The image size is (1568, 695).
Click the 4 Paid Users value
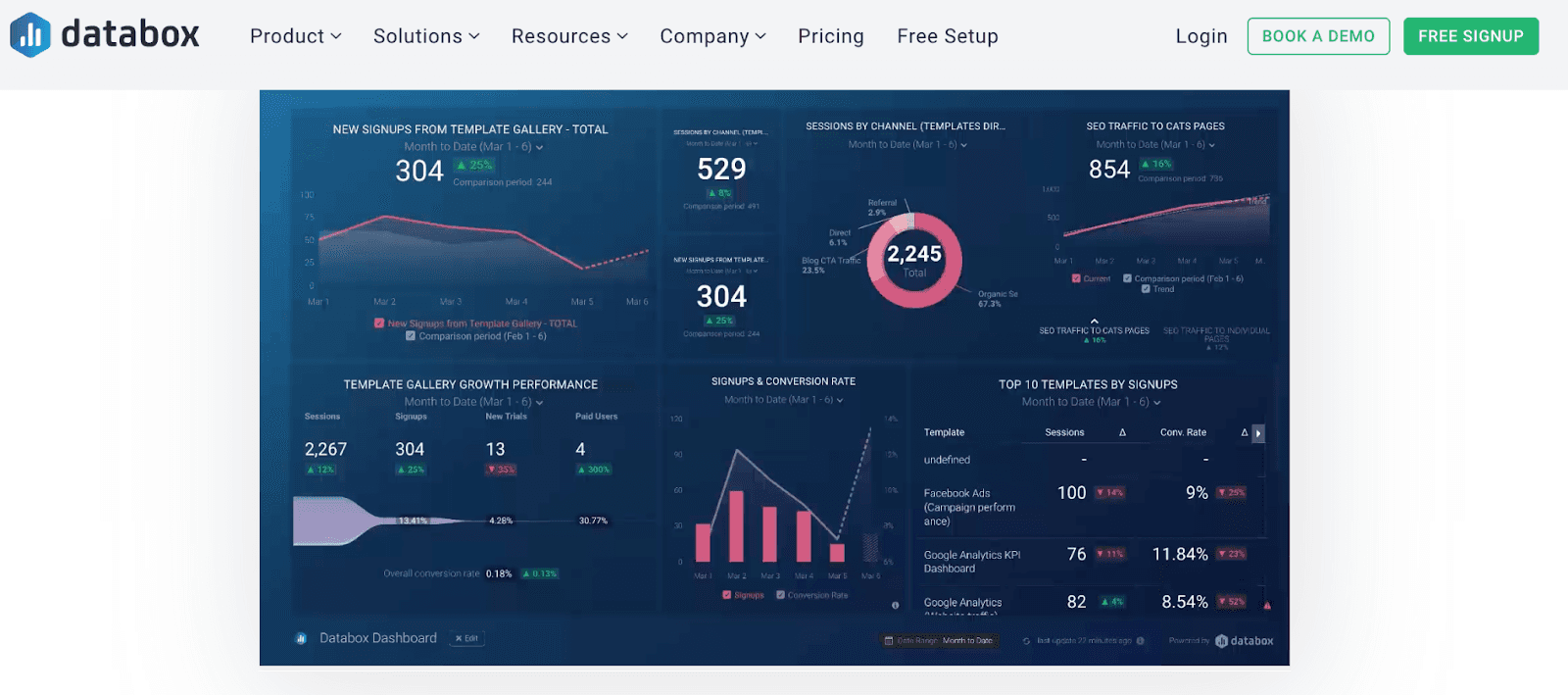pos(580,449)
